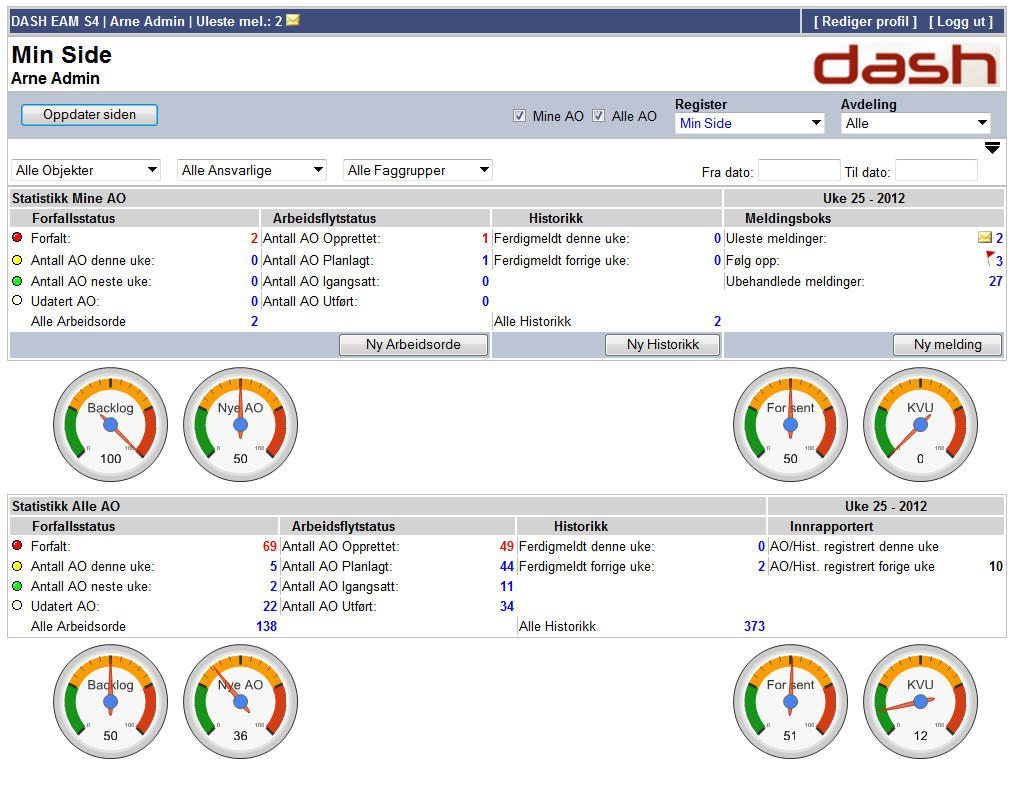1015x796 pixels.
Task: Click Alle AO For sent gauge showing 51
Action: click(790, 702)
